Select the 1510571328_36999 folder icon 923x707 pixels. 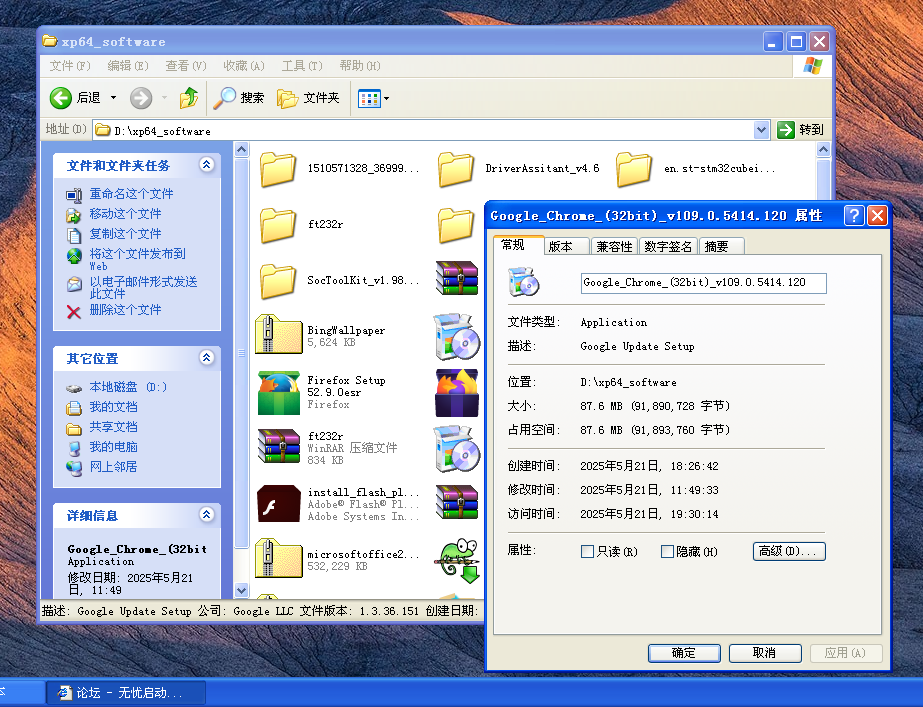(277, 169)
